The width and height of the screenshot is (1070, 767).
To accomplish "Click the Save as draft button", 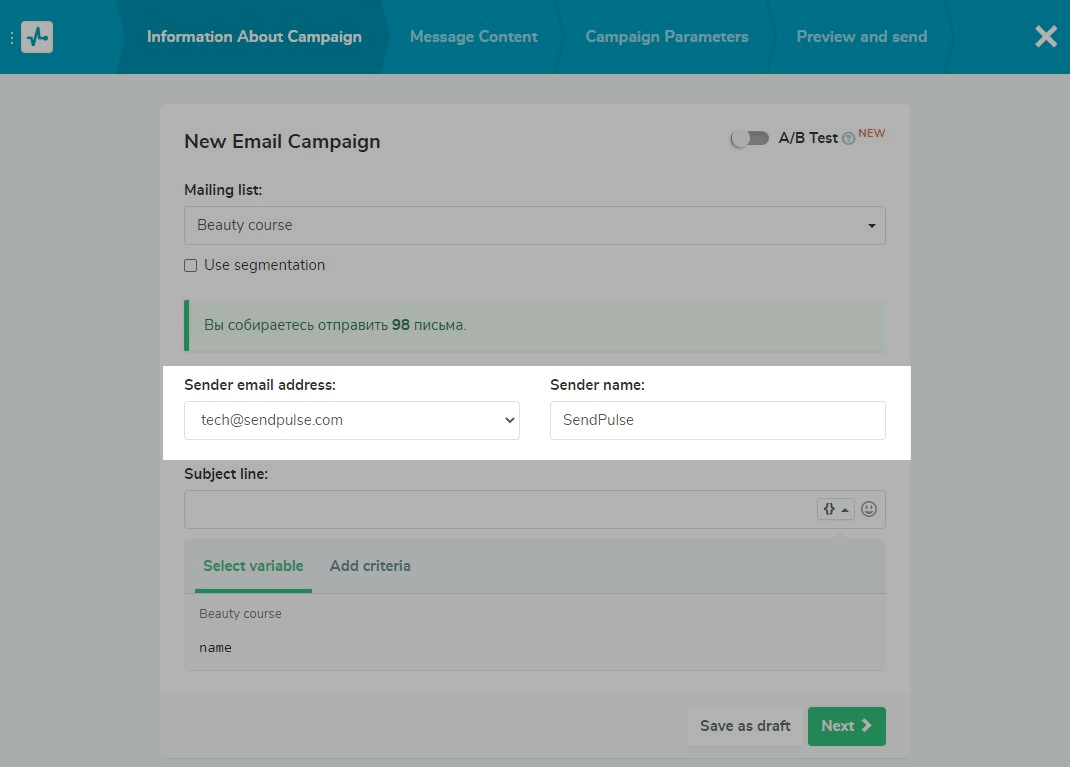I will (x=745, y=726).
